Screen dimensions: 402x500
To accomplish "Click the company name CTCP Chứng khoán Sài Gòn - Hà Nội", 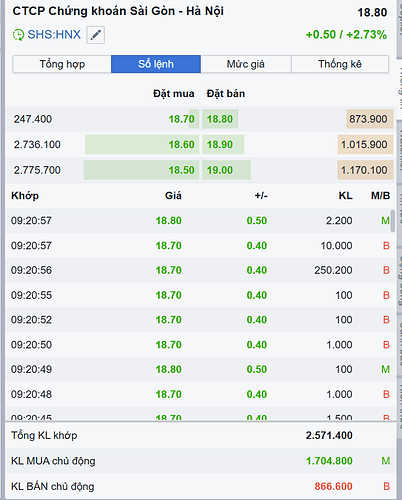I will [118, 11].
